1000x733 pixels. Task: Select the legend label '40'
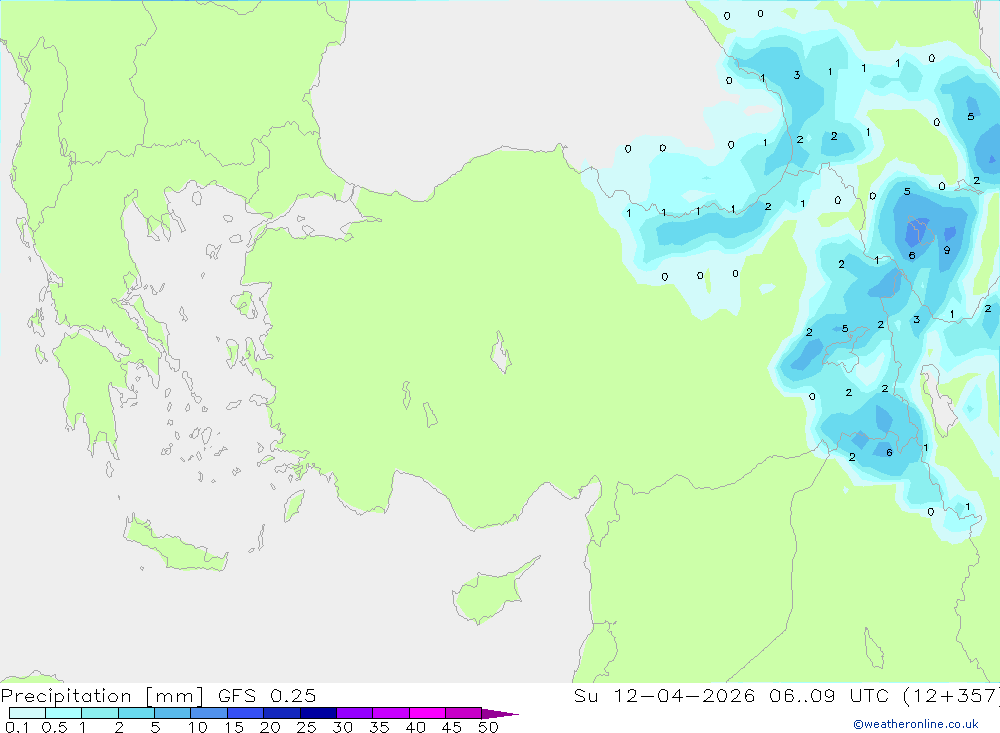tap(416, 727)
